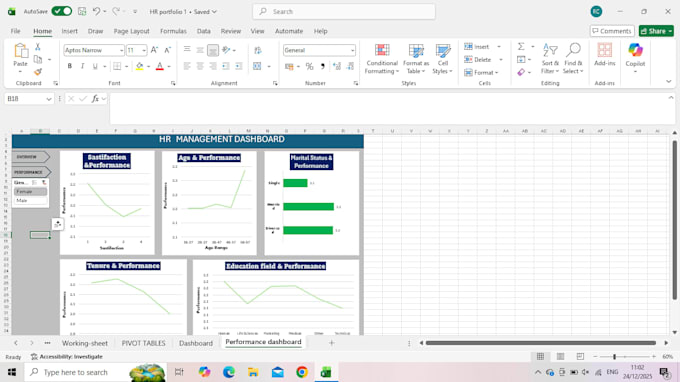Click the Percent Style icon
Screen dimensions: 680x382
309,66
